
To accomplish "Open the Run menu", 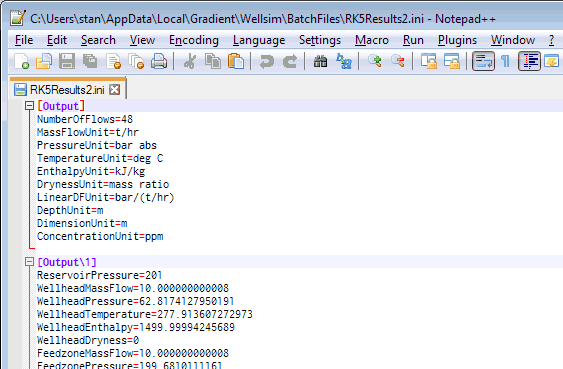I will pyautogui.click(x=413, y=40).
